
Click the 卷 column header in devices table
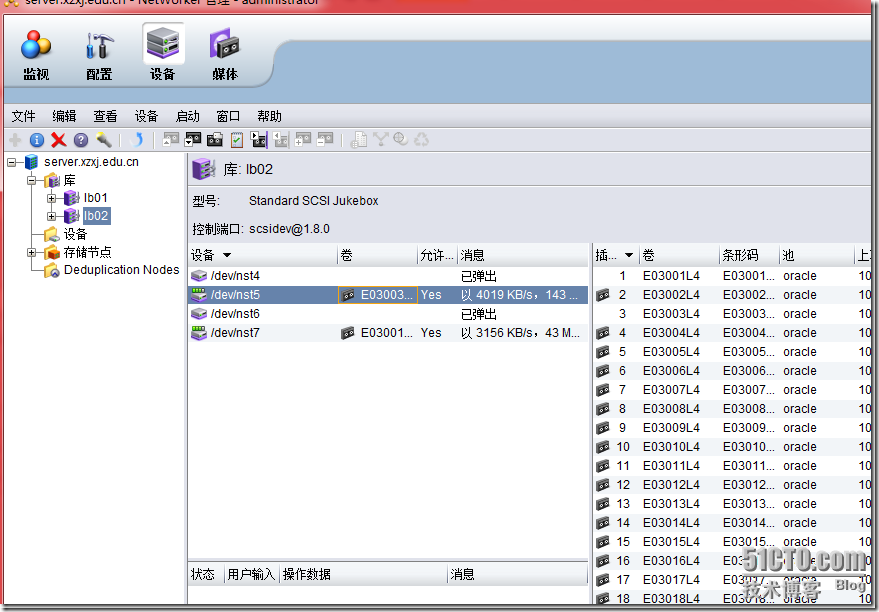click(x=377, y=256)
